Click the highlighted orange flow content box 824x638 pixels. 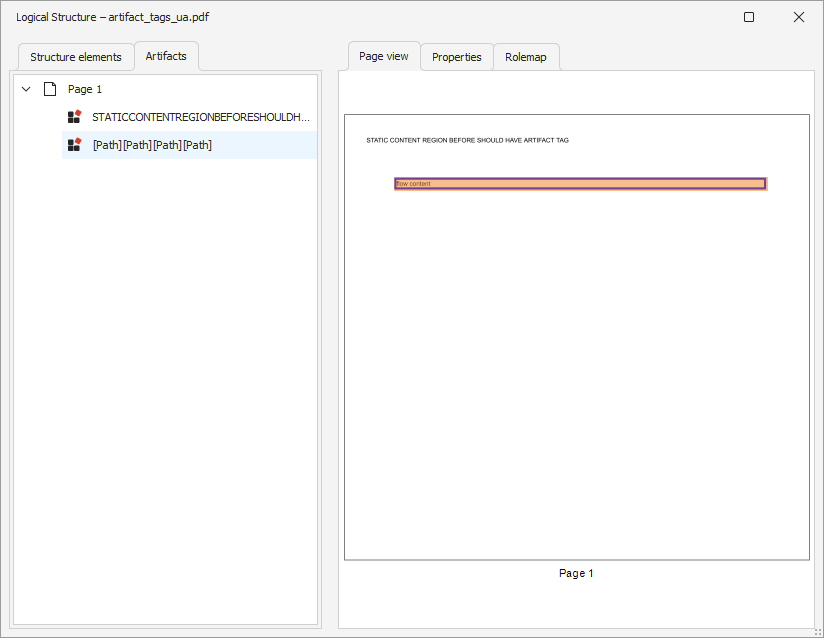580,184
